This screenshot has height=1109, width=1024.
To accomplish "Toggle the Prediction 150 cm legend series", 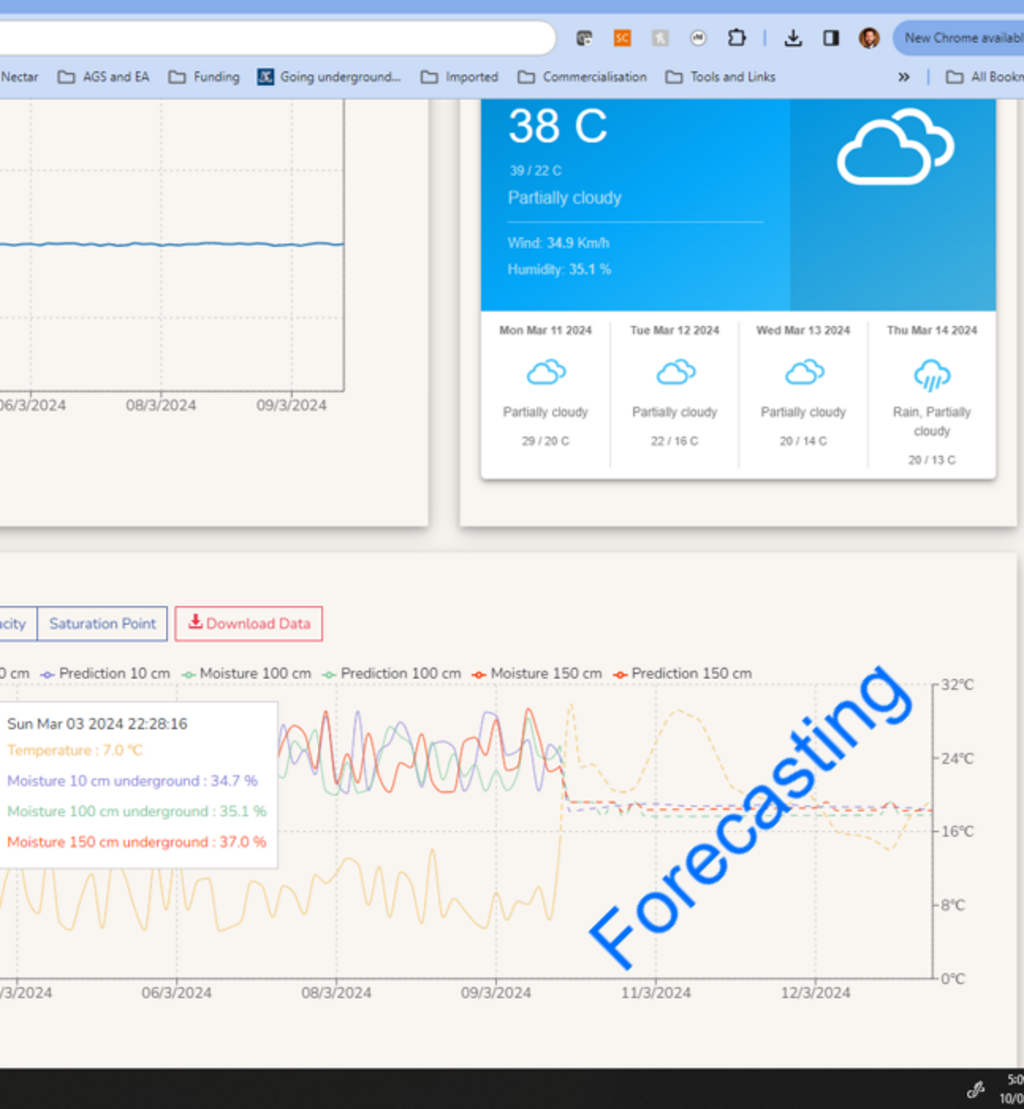I will point(682,674).
